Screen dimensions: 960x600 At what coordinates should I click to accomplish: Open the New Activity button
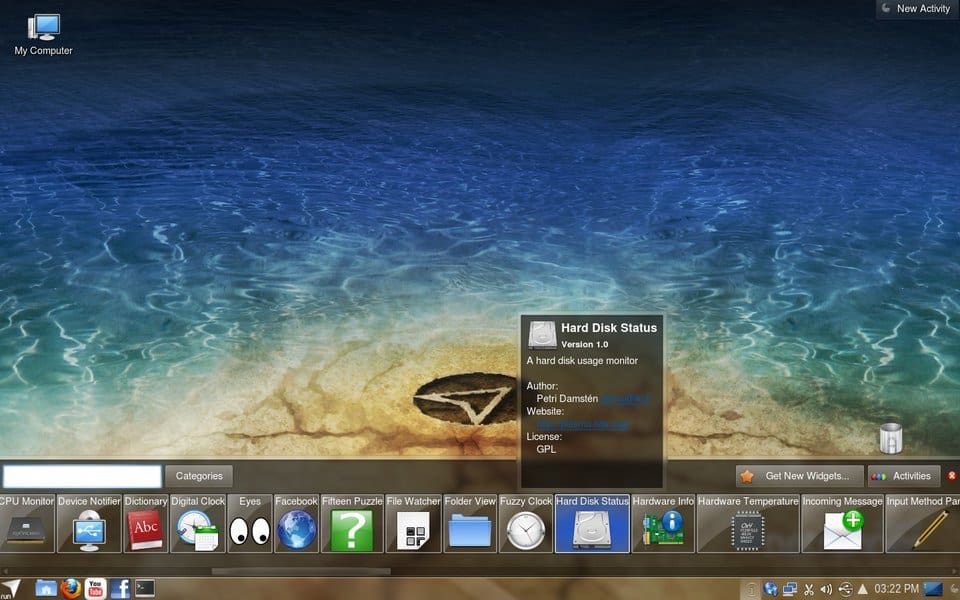(x=917, y=9)
